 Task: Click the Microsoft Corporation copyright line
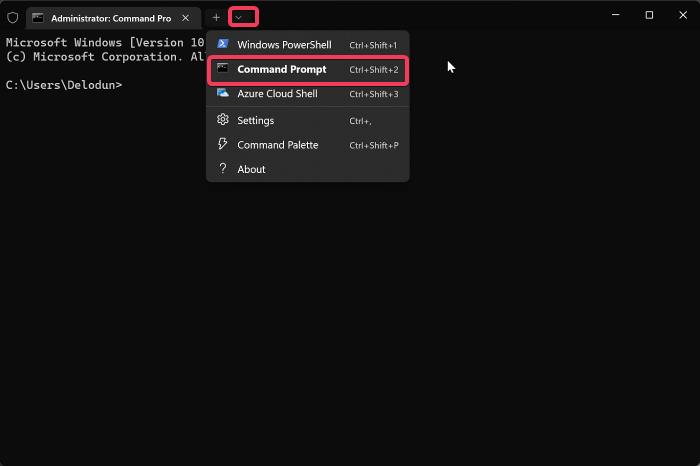105,57
